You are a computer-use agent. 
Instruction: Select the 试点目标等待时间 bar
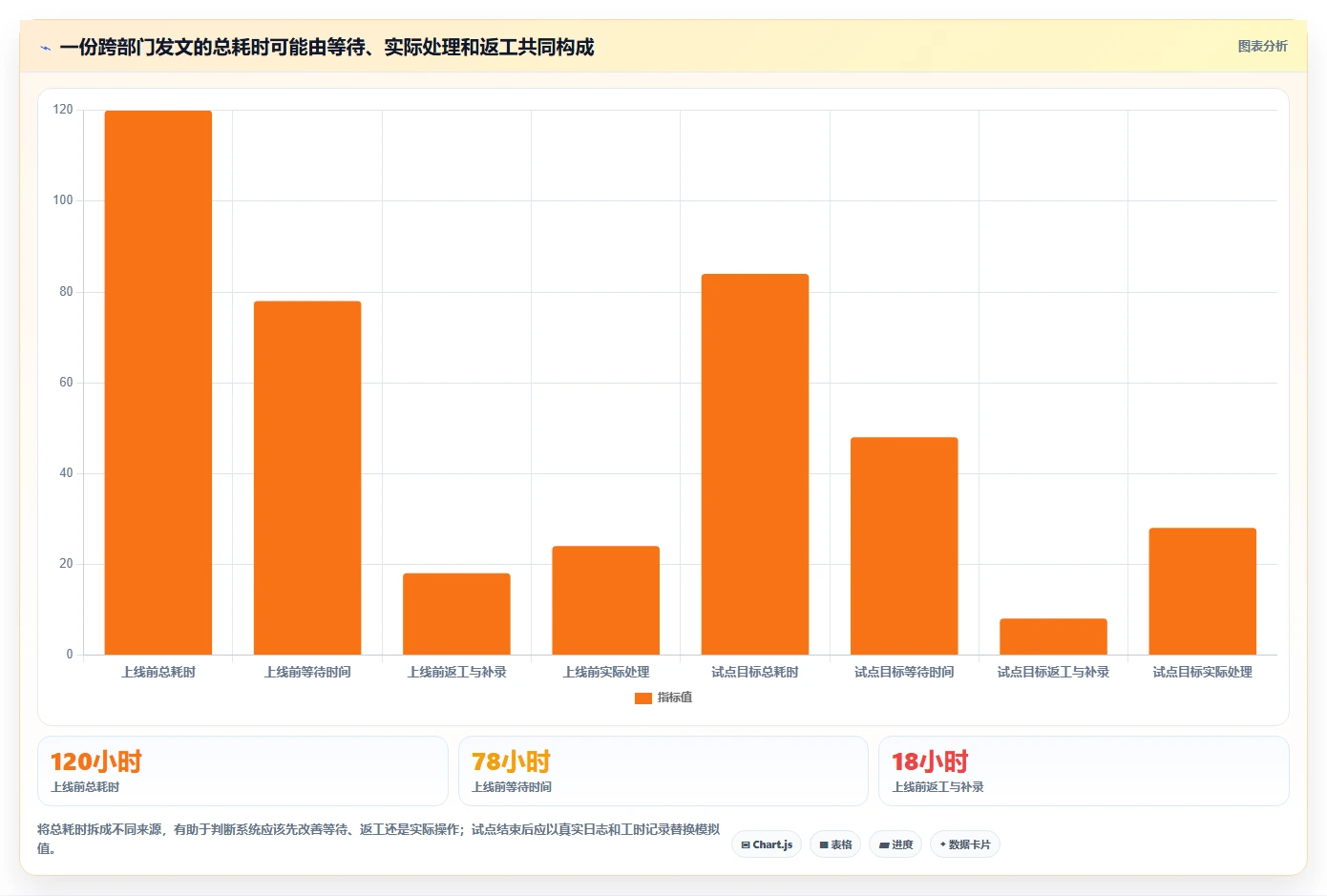pyautogui.click(x=904, y=546)
